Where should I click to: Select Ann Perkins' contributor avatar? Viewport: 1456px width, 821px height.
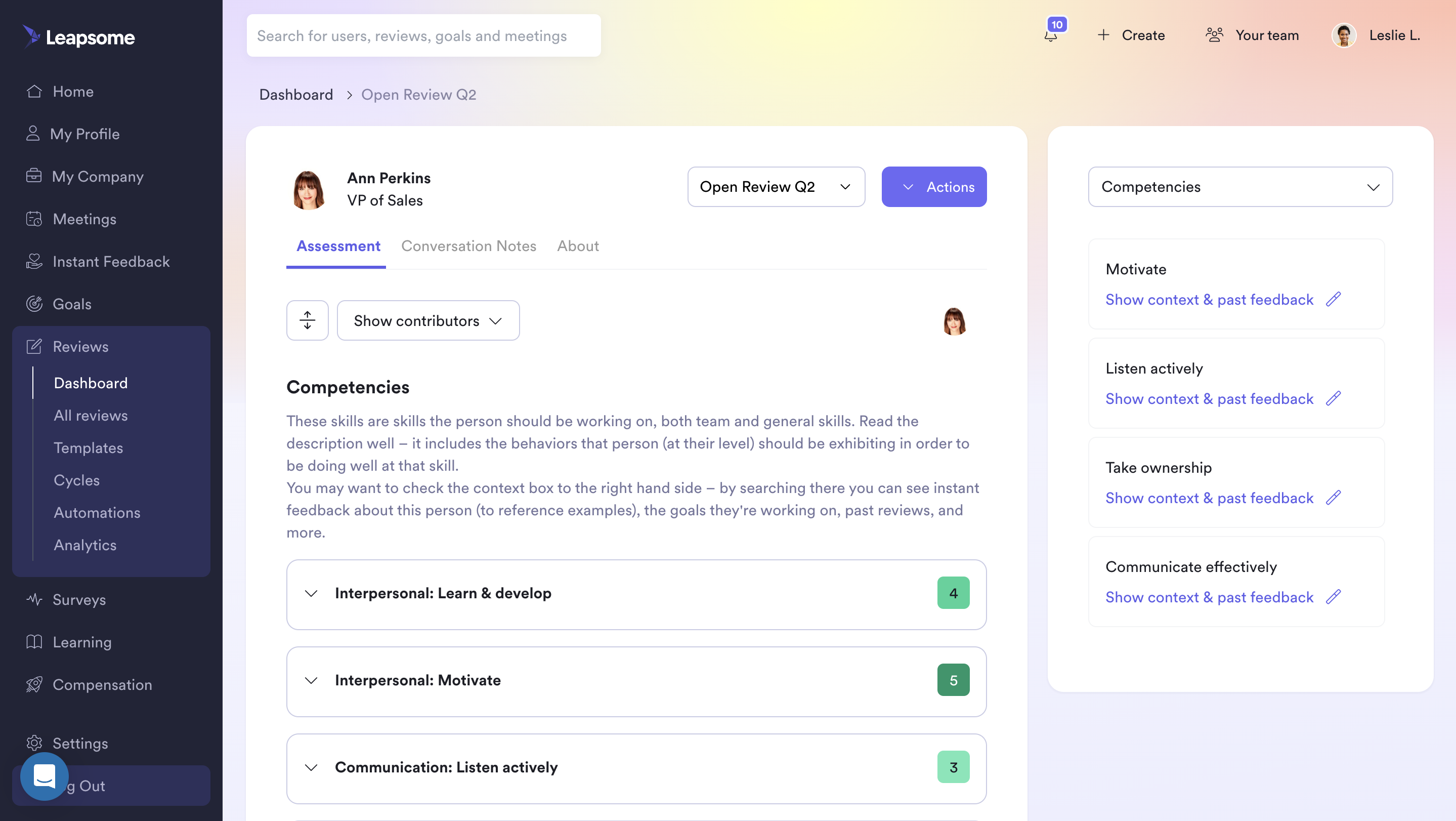tap(955, 320)
